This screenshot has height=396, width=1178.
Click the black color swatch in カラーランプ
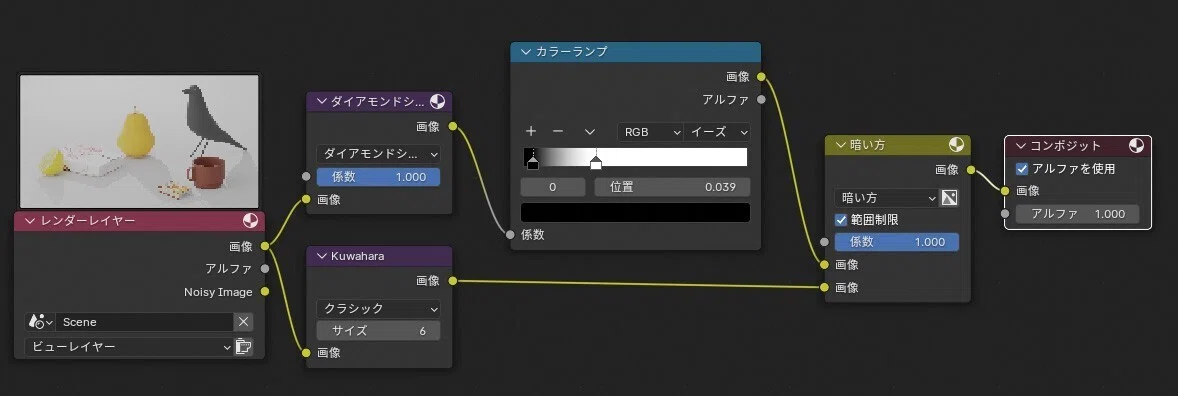[636, 213]
